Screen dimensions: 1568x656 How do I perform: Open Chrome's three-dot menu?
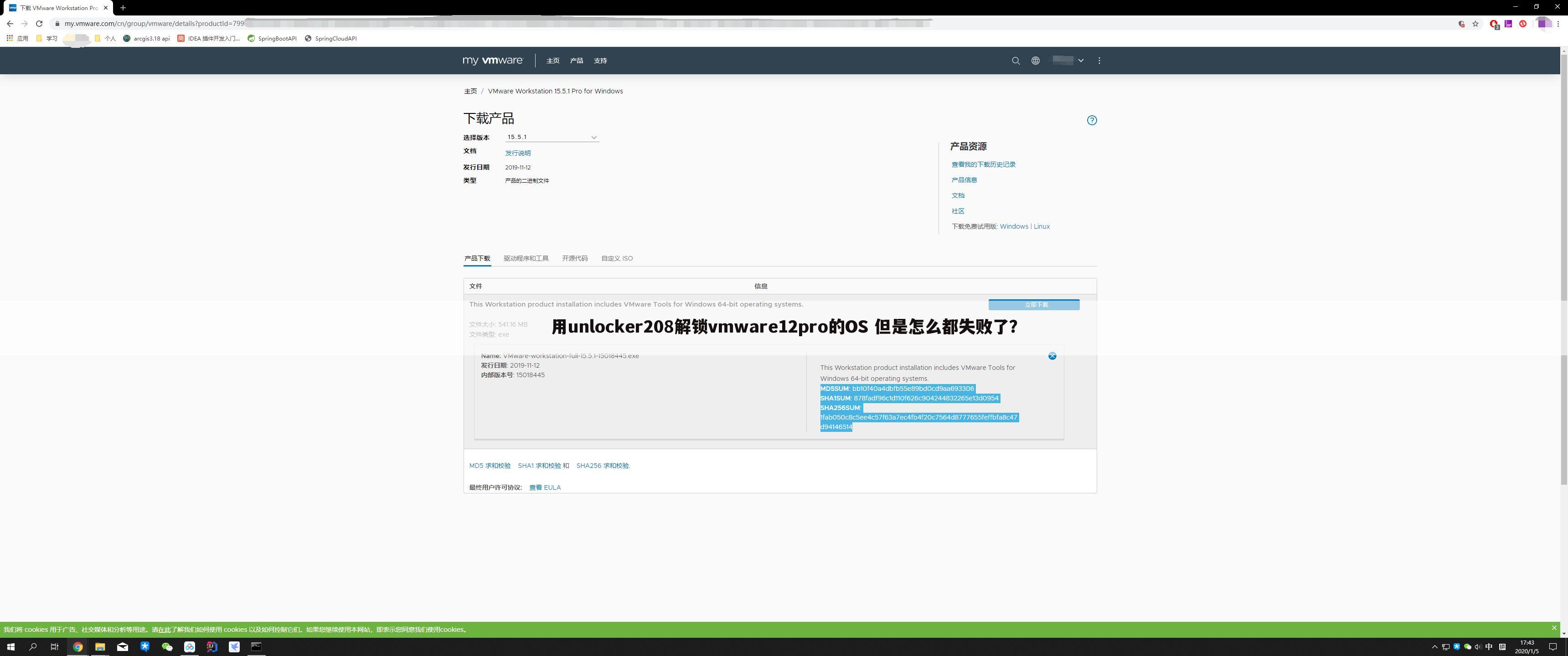coord(1558,24)
